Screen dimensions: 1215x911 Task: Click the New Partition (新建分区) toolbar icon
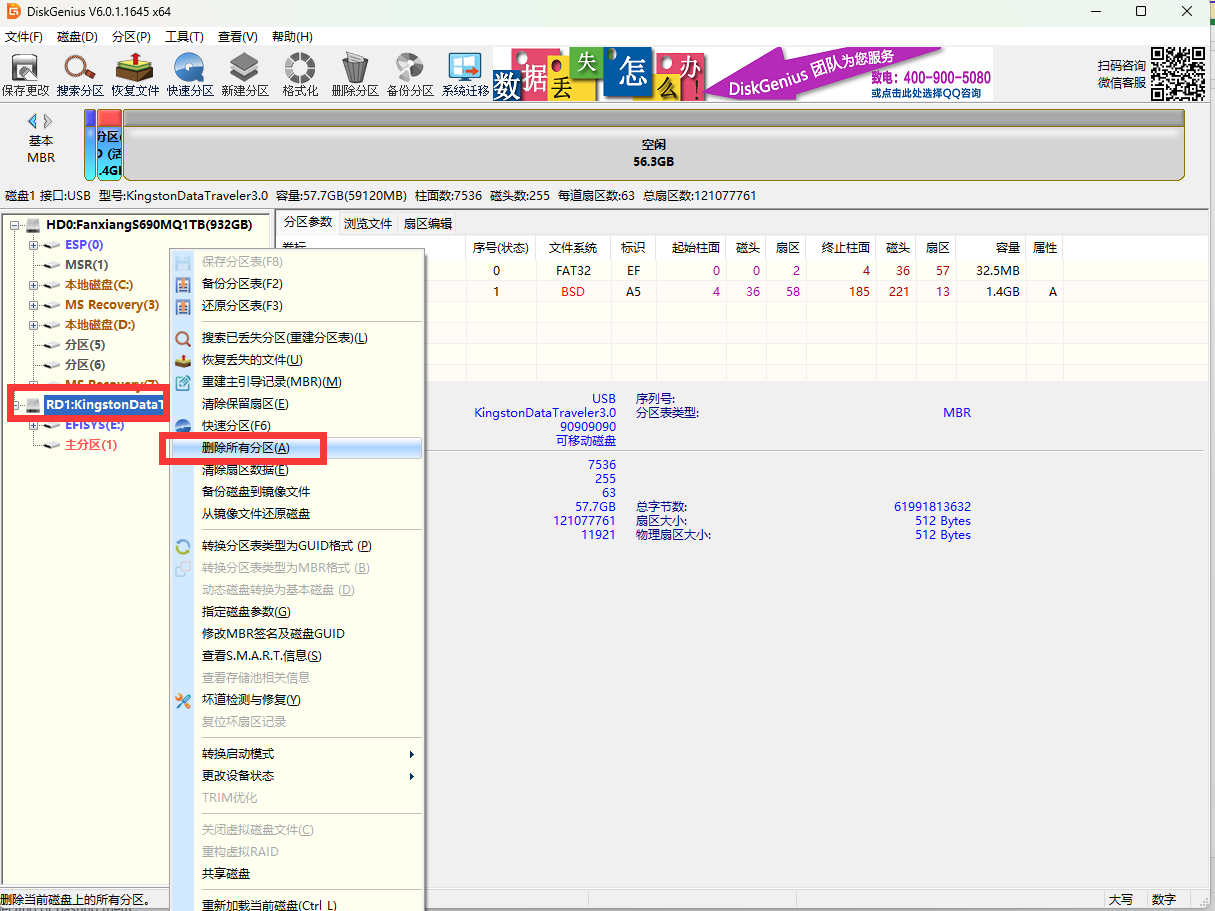pyautogui.click(x=244, y=68)
